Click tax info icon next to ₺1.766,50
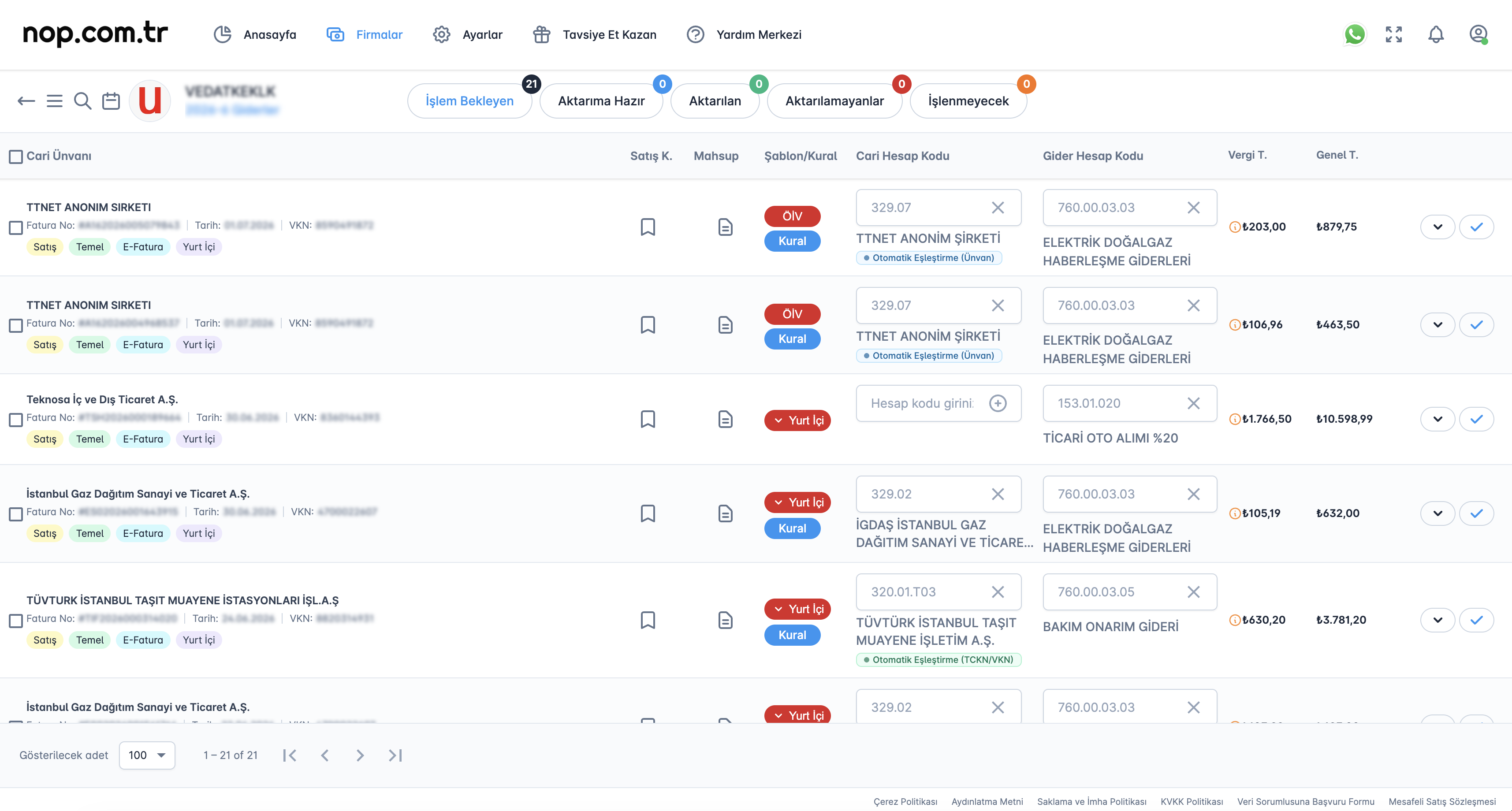This screenshot has height=811, width=1512. [x=1234, y=419]
